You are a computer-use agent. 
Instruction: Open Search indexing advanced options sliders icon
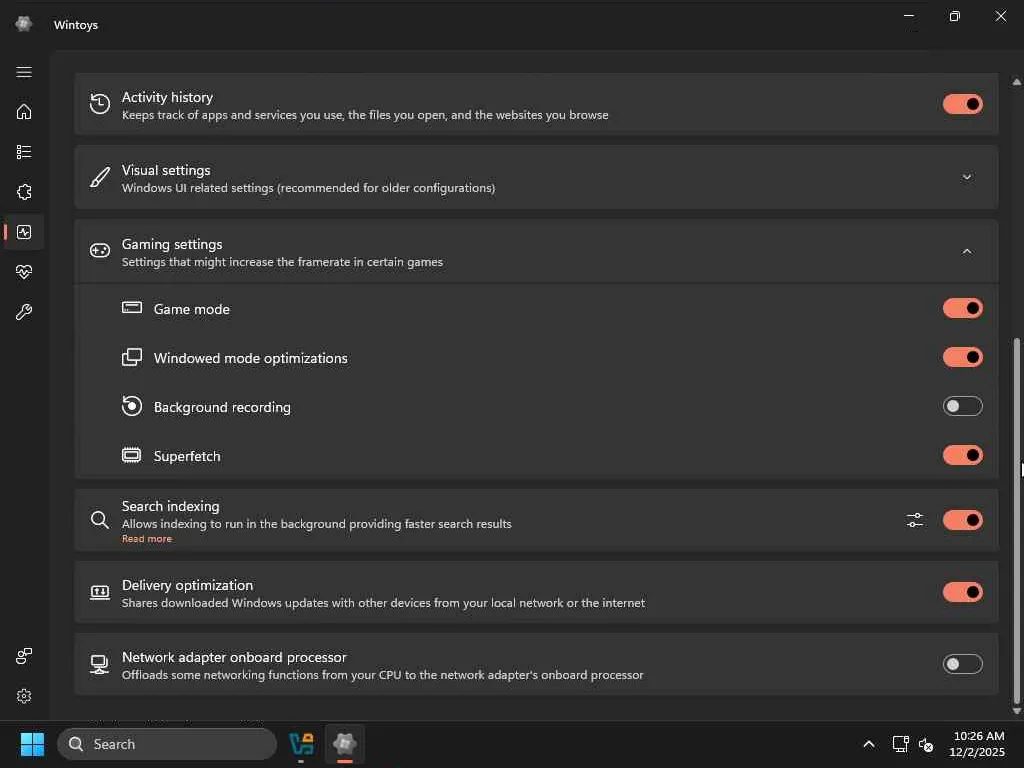(x=915, y=520)
